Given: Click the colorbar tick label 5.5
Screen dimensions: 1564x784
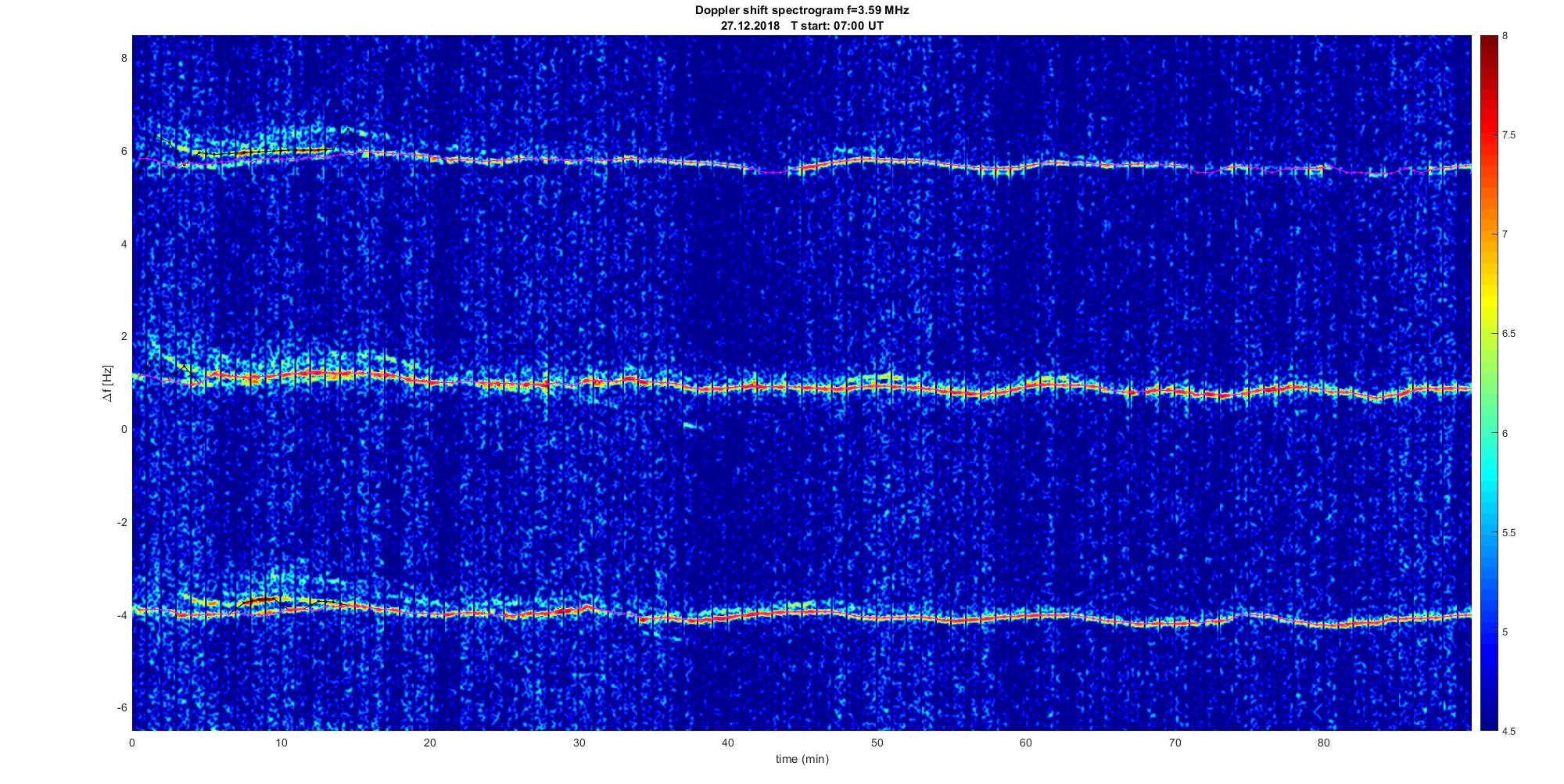Looking at the screenshot, I should point(1508,533).
